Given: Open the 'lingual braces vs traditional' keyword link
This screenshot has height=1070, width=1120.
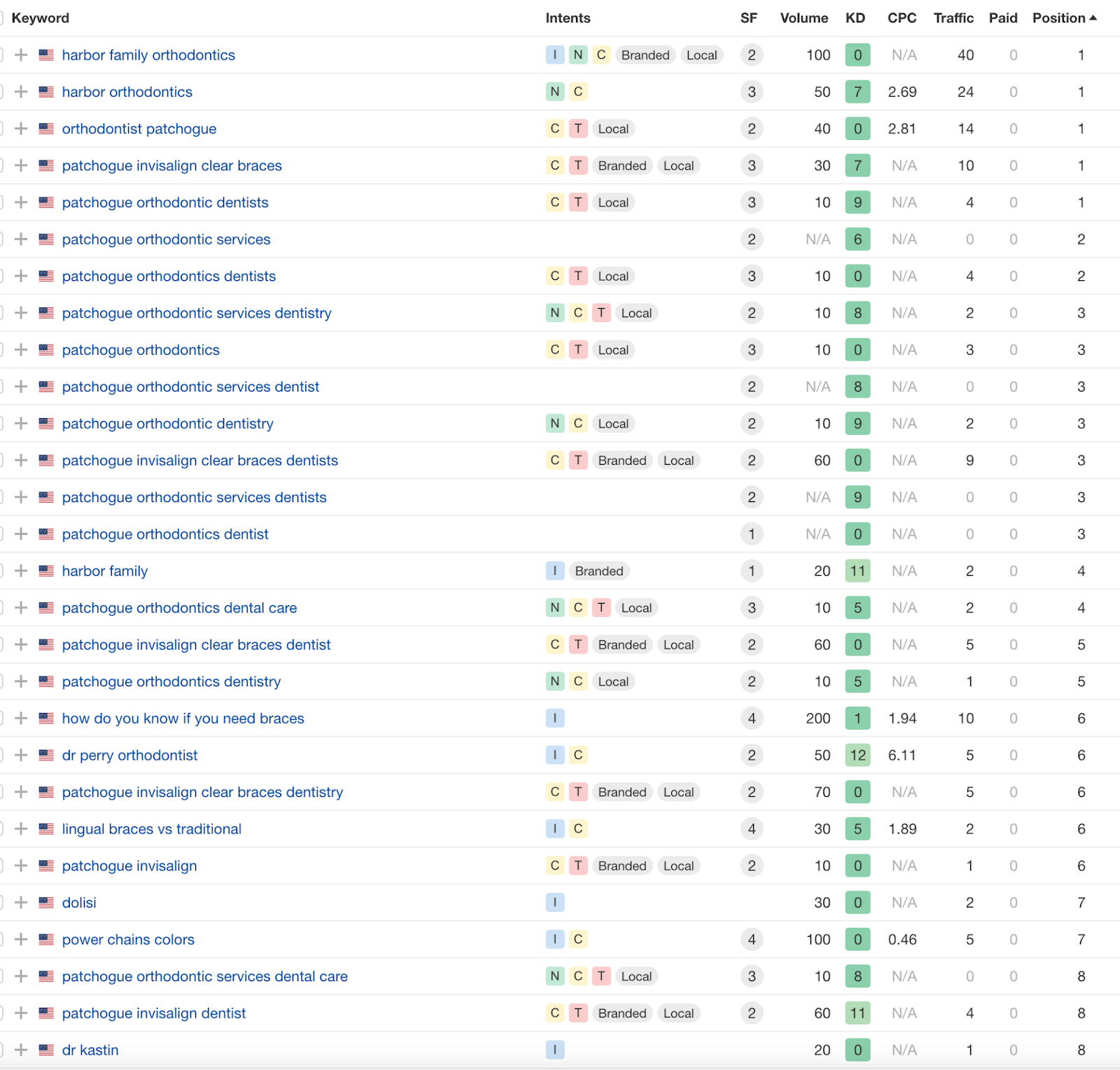Looking at the screenshot, I should [150, 828].
